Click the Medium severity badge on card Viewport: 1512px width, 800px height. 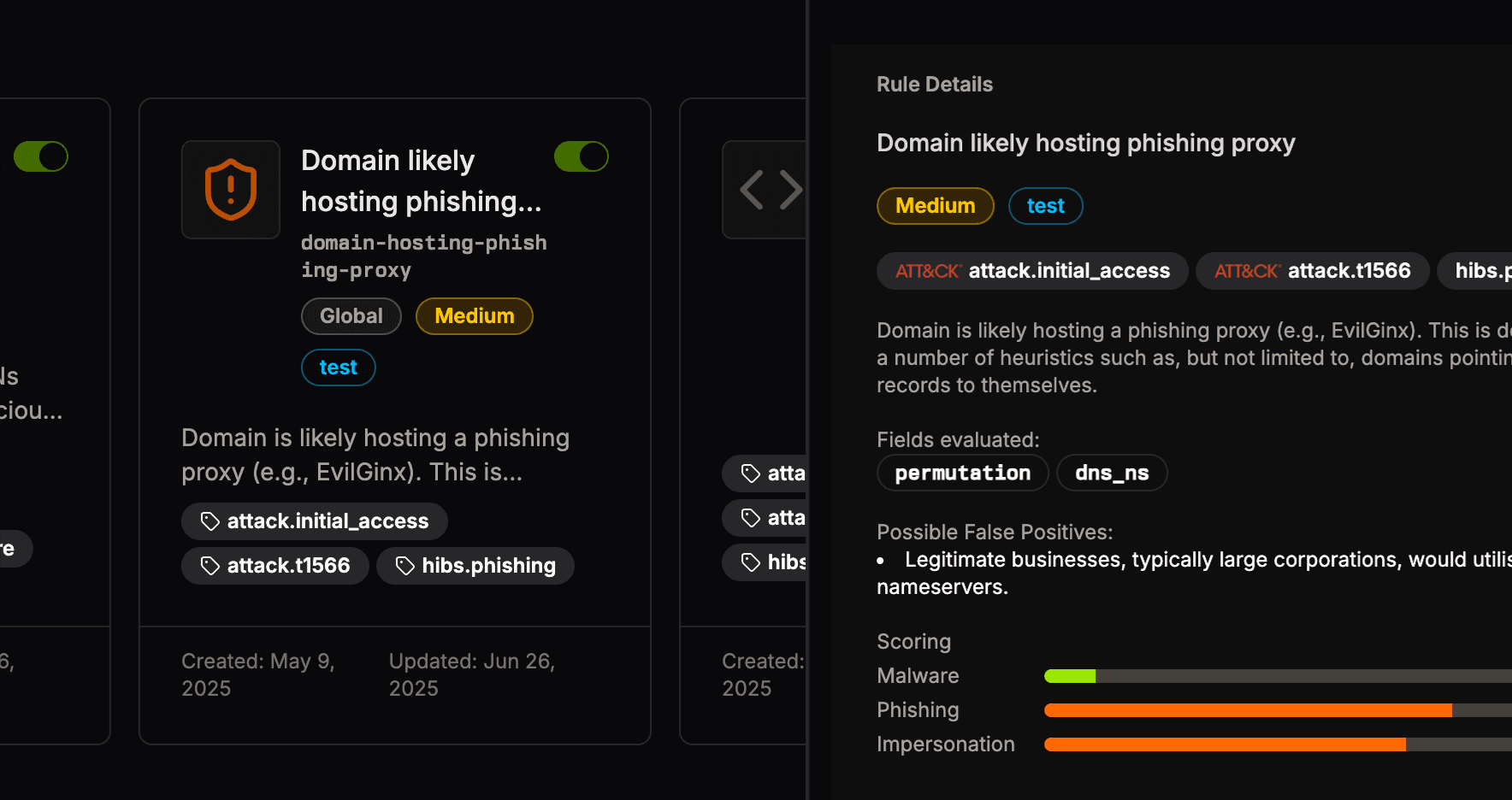475,316
